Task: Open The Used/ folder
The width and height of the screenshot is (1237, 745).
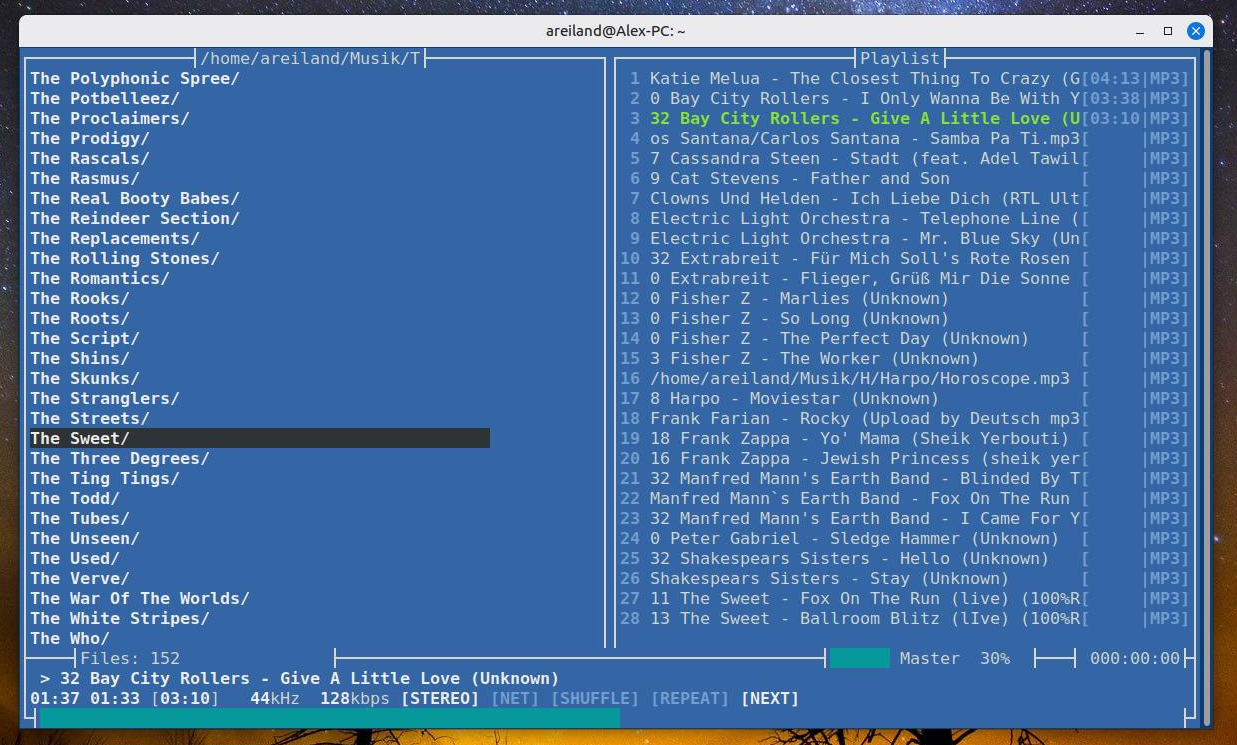Action: 75,558
